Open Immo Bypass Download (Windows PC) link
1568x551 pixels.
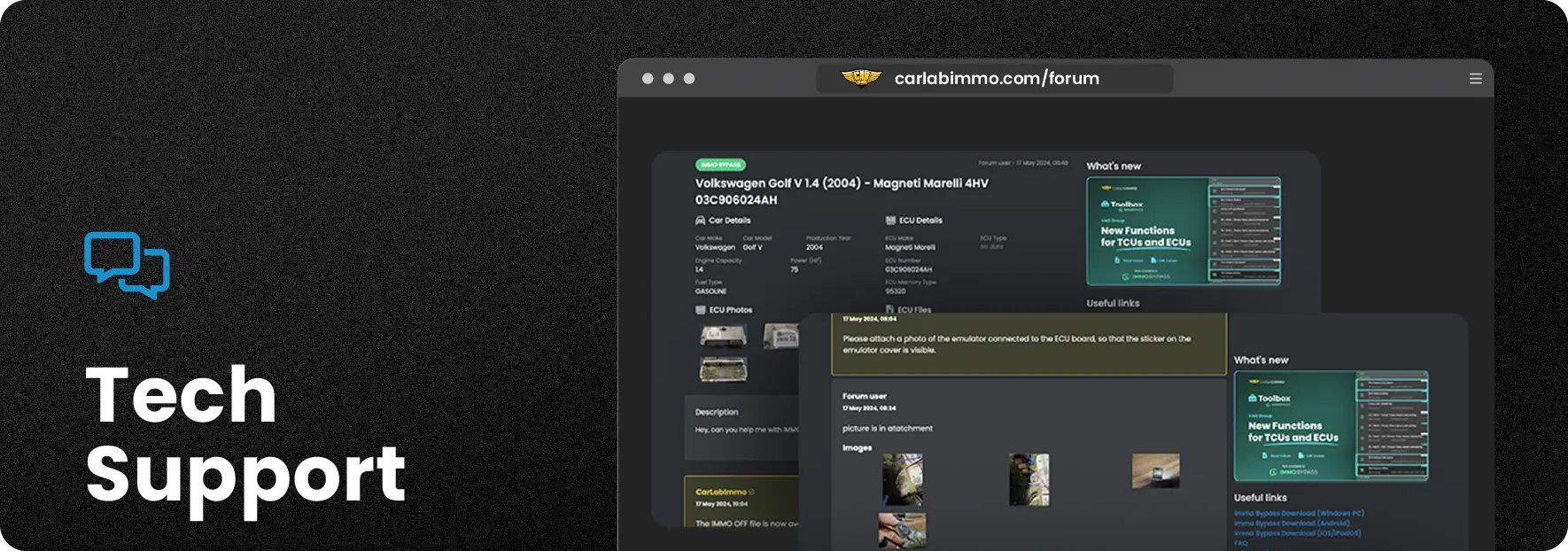click(1299, 513)
